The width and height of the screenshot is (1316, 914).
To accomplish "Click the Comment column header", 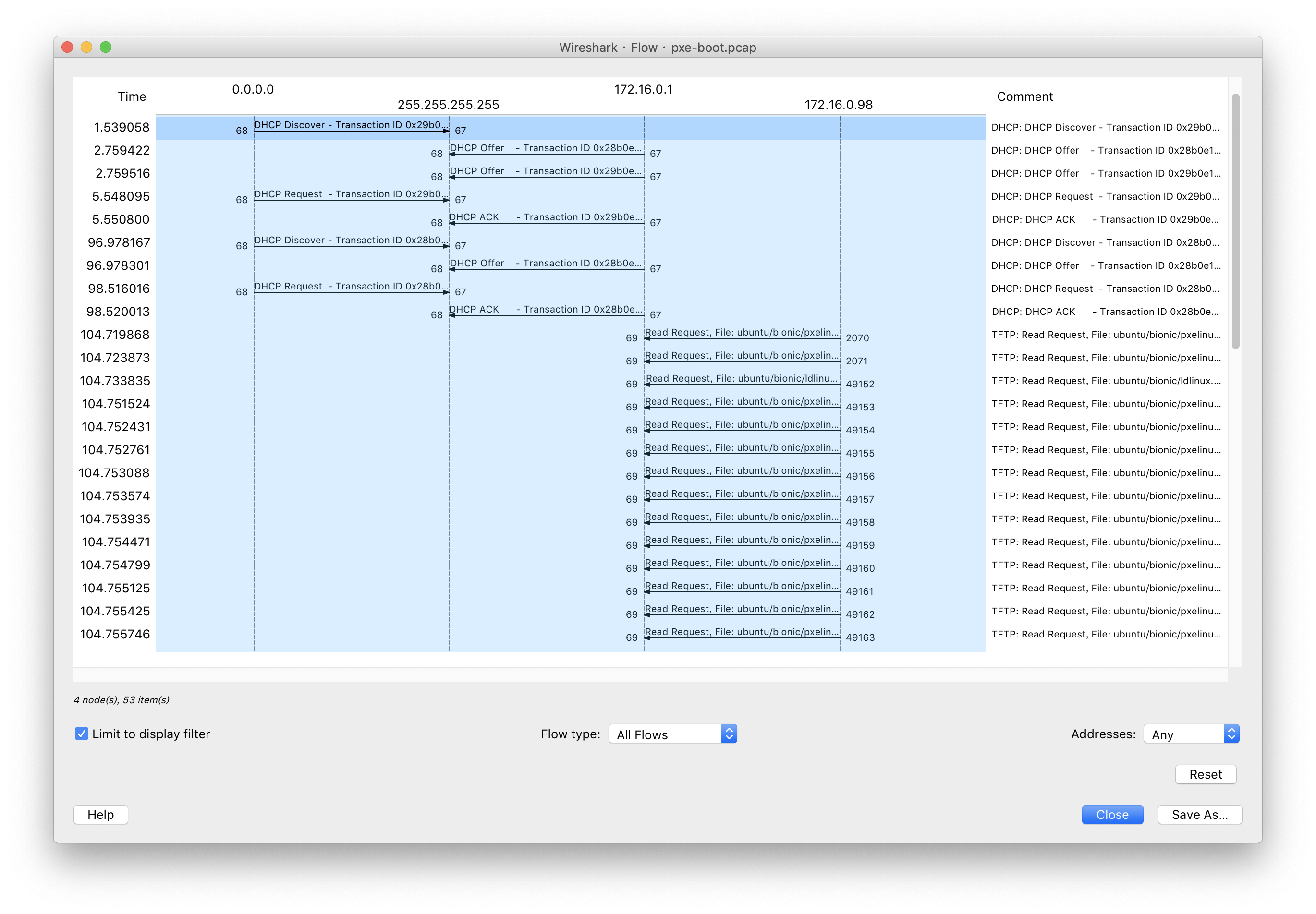I will (1024, 97).
